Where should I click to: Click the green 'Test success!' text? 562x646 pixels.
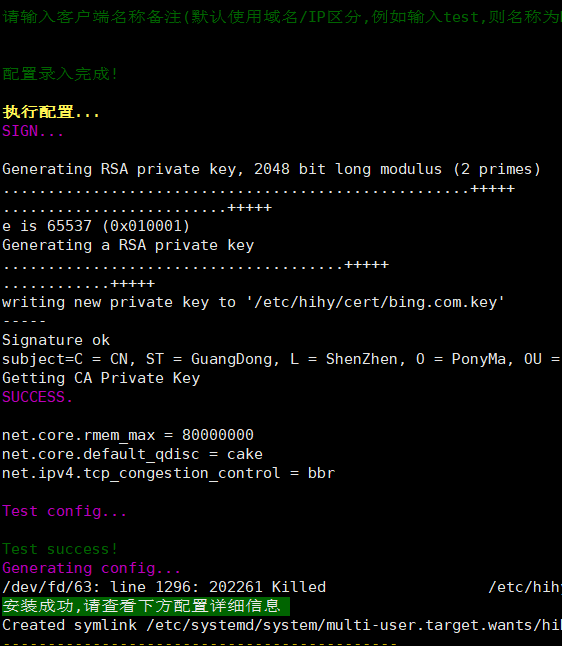60,549
